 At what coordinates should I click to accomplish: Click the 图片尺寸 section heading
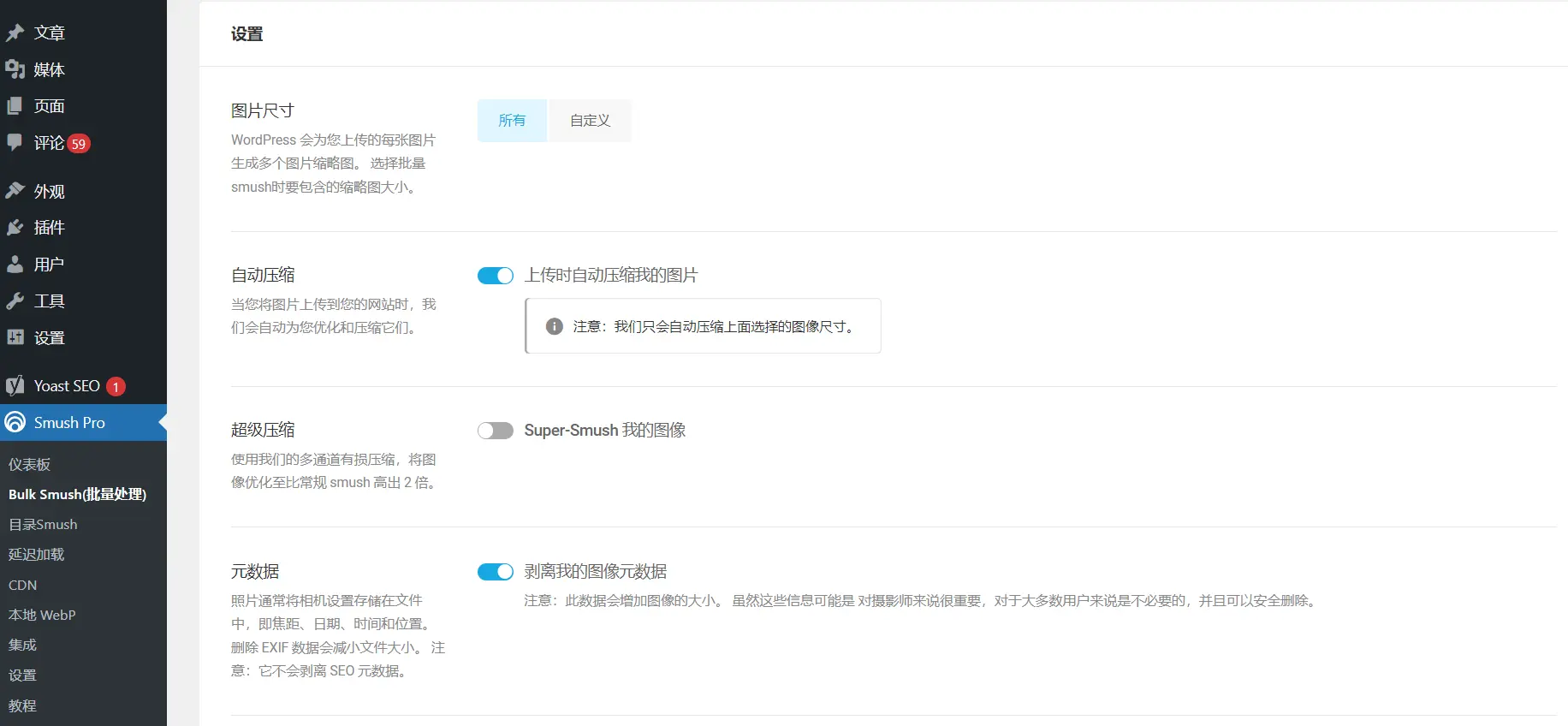click(263, 110)
